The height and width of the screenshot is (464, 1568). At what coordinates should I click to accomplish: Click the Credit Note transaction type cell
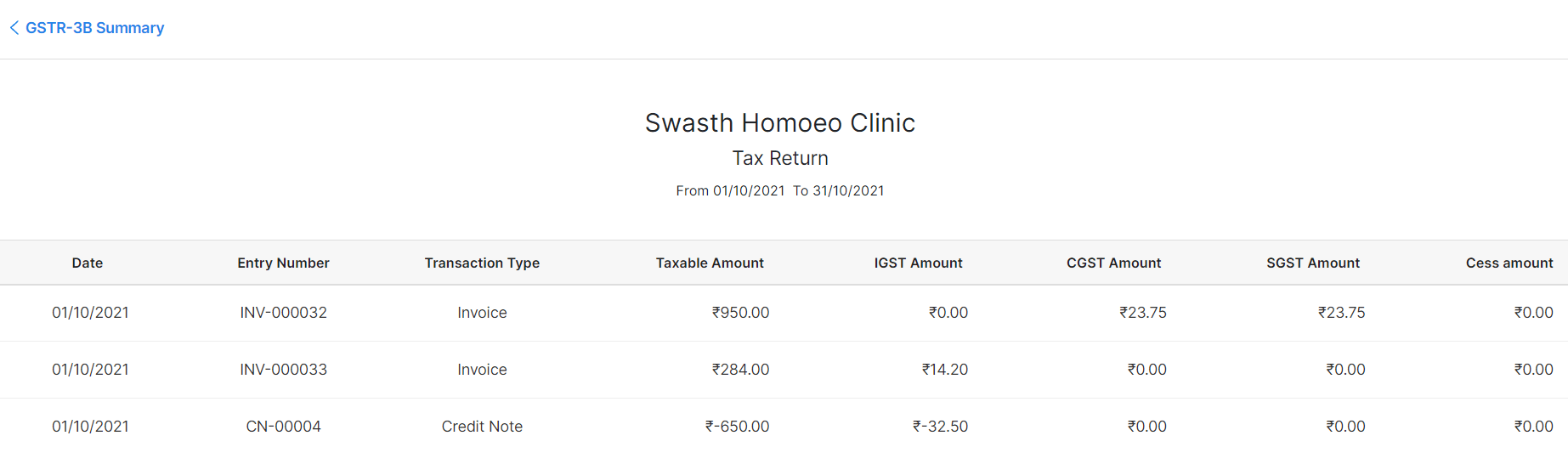(482, 427)
